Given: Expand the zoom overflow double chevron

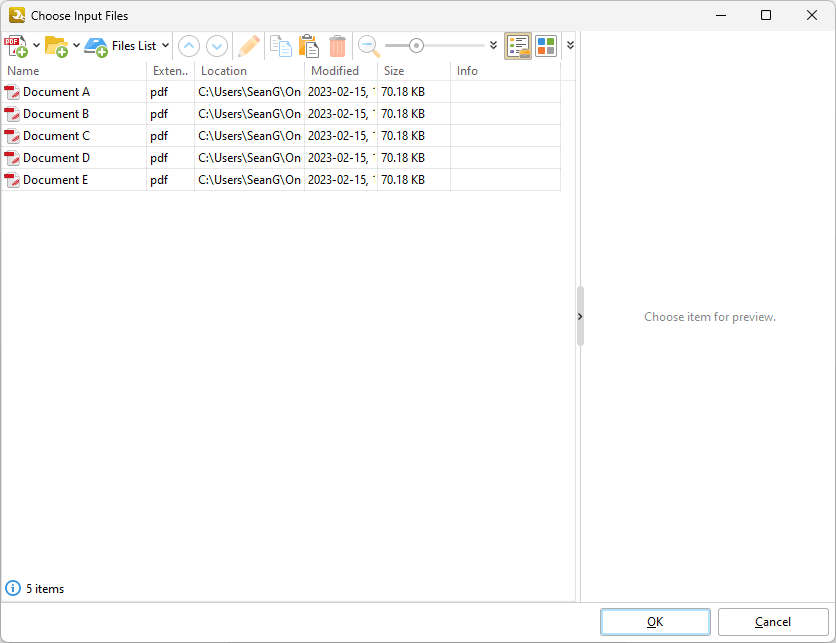Looking at the screenshot, I should 493,45.
